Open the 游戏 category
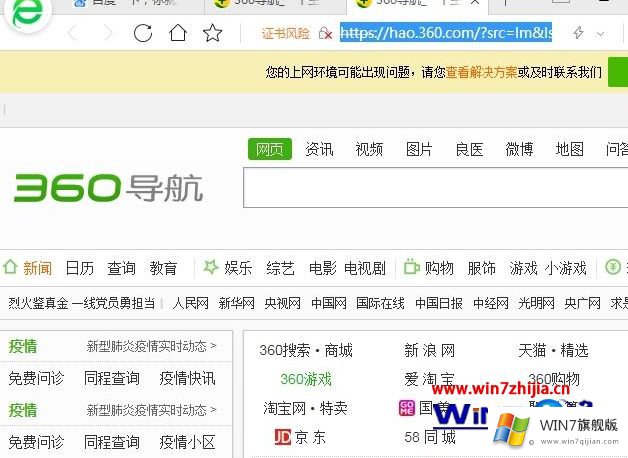628x458 pixels. (x=523, y=268)
